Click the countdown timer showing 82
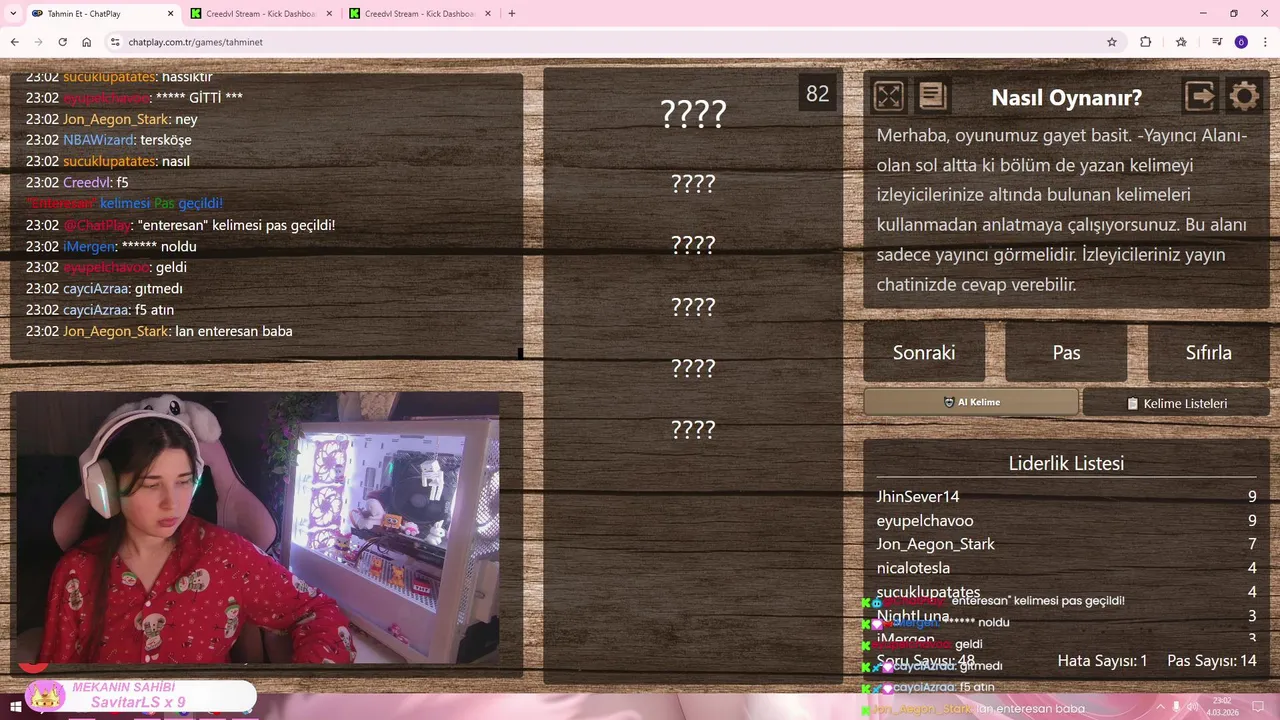The height and width of the screenshot is (720, 1280). [818, 94]
